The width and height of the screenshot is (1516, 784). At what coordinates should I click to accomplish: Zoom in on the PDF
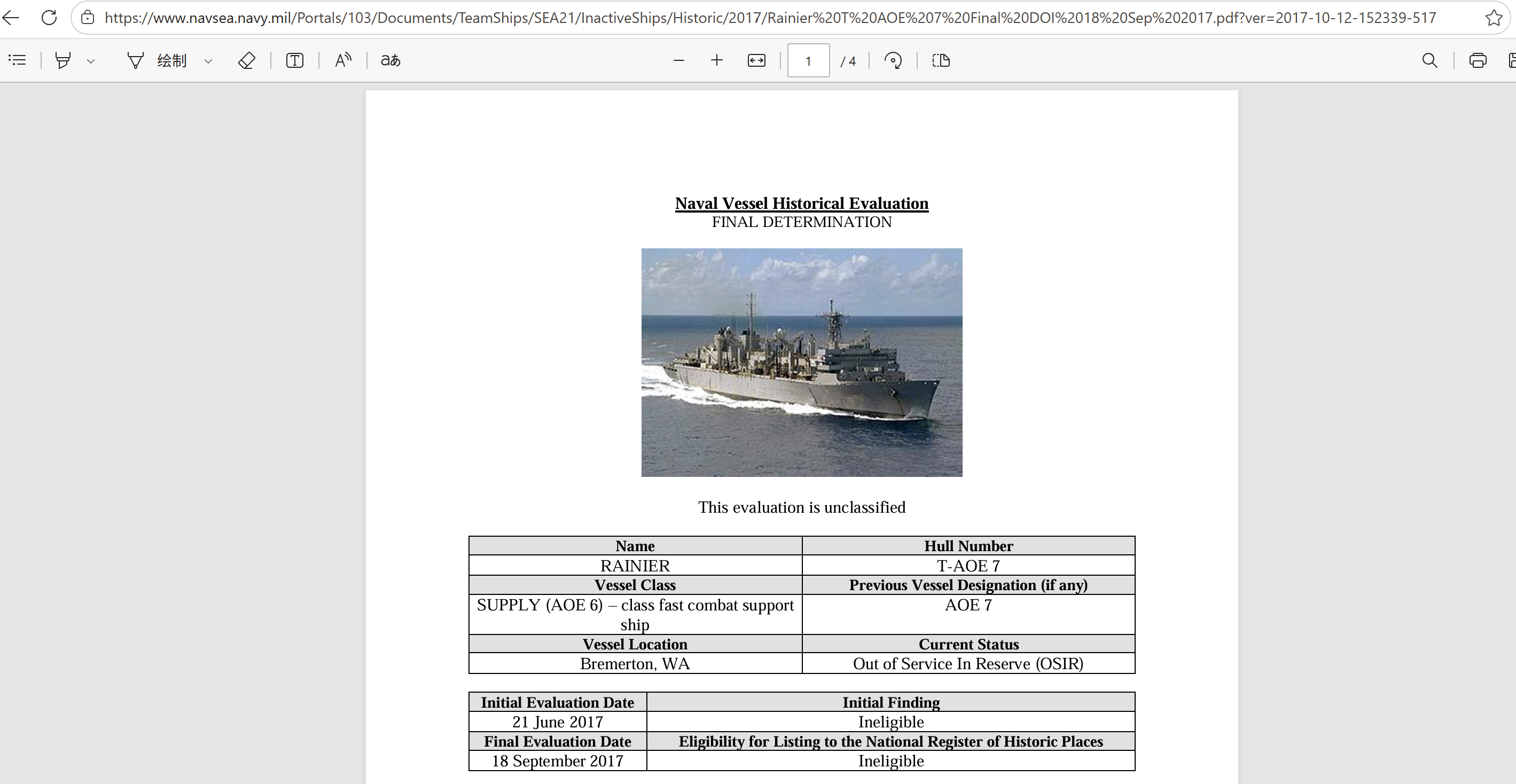716,60
